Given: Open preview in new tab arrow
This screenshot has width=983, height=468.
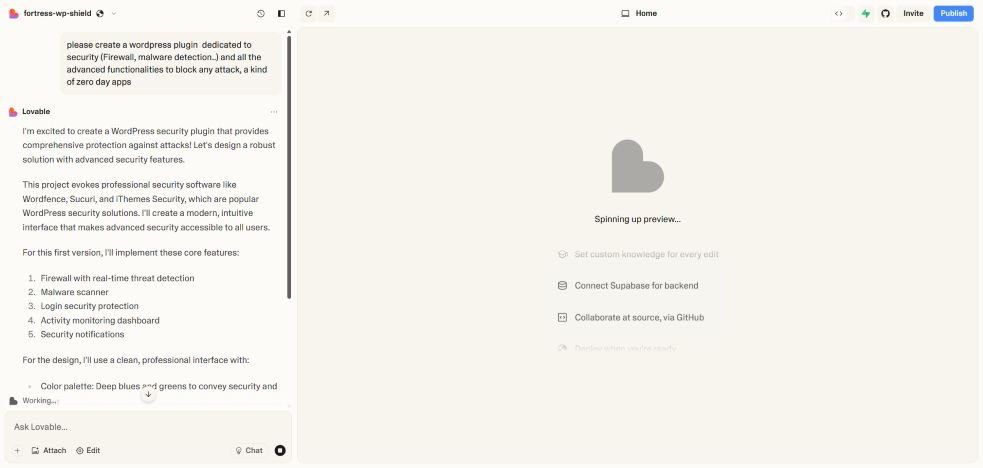Looking at the screenshot, I should 326,13.
